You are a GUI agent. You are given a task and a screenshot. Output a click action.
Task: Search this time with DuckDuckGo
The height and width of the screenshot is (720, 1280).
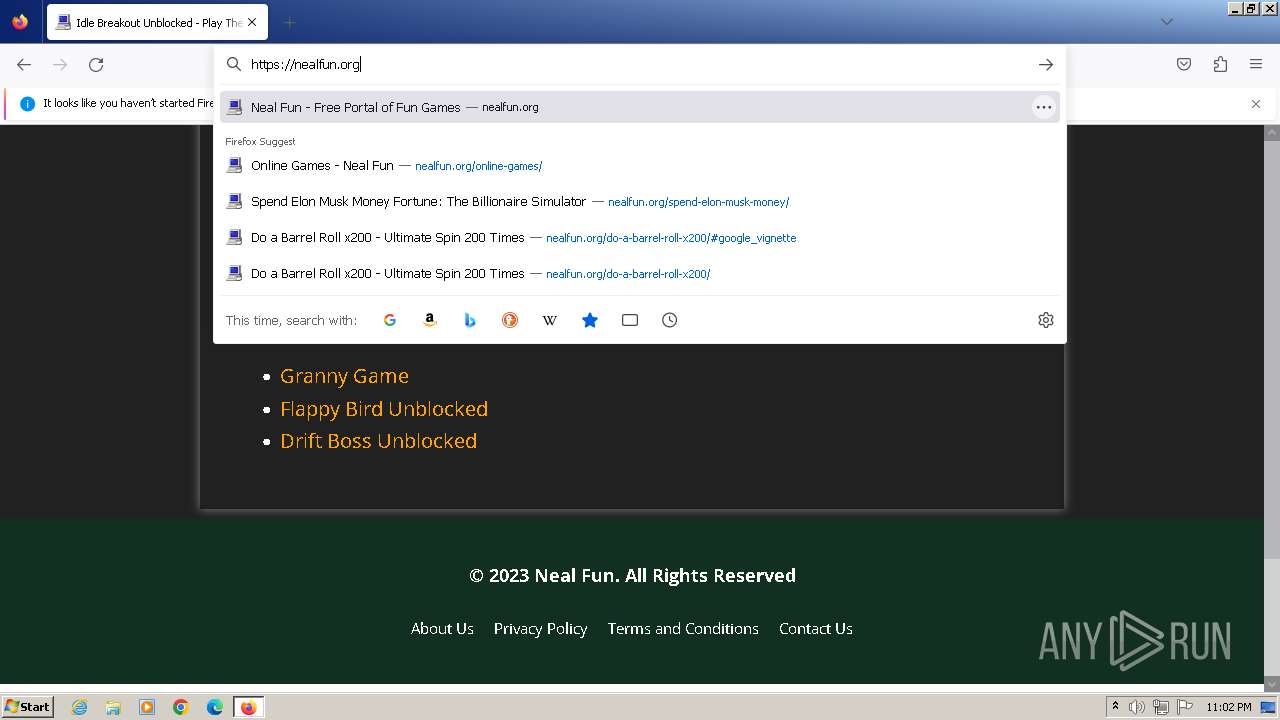(x=510, y=320)
